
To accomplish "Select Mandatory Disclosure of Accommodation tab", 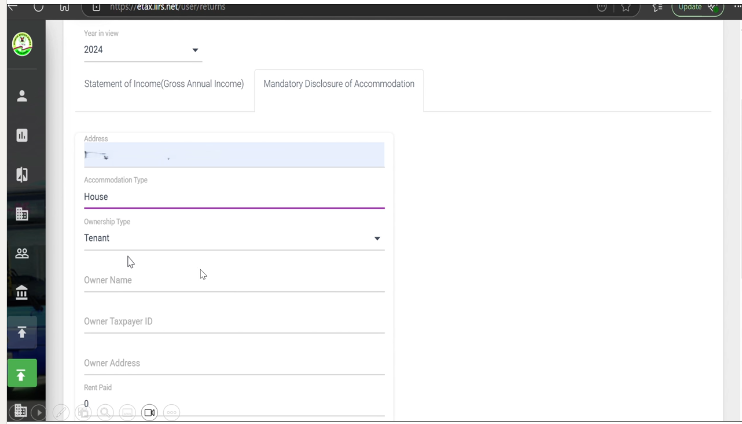I will tap(338, 84).
